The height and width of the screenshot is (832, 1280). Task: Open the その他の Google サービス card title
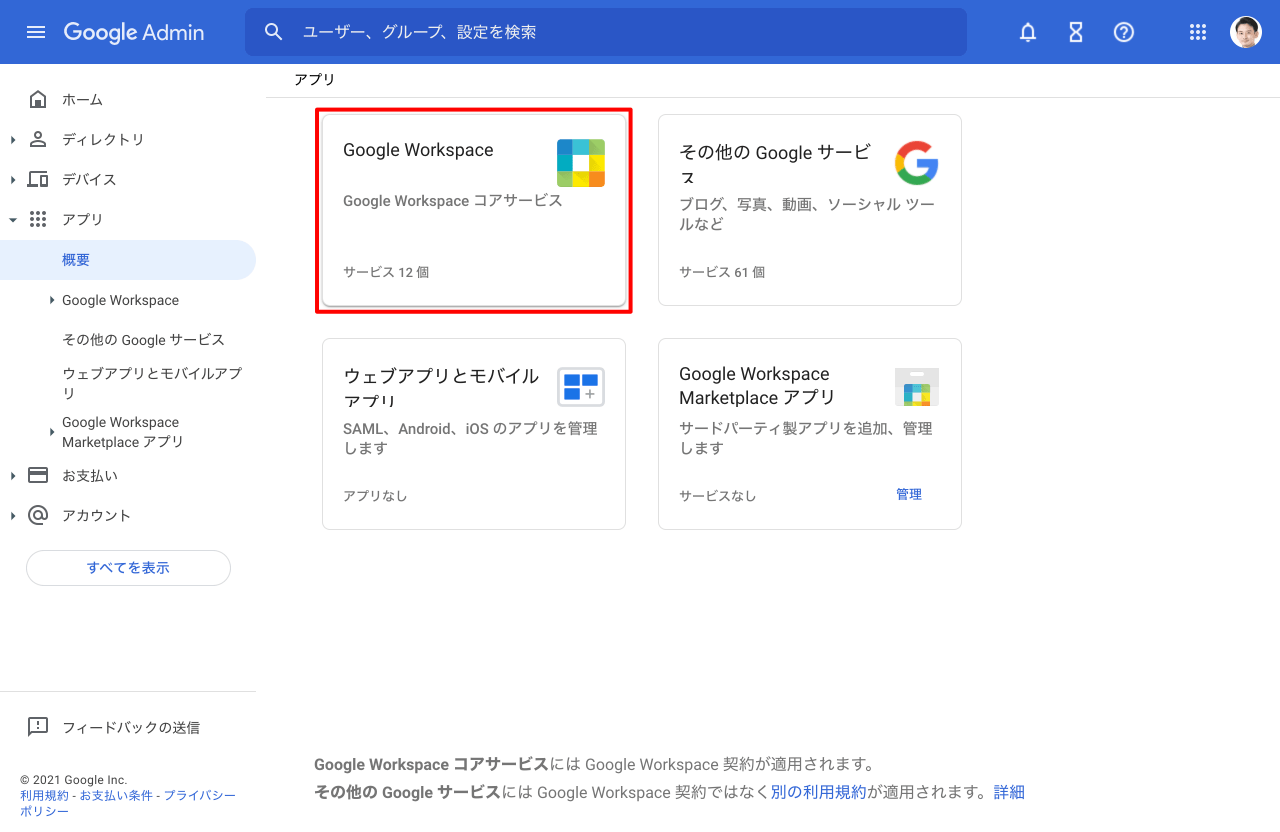775,164
